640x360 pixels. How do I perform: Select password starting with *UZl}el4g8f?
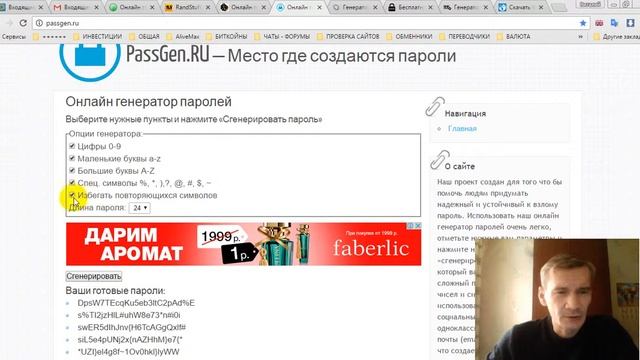point(128,352)
